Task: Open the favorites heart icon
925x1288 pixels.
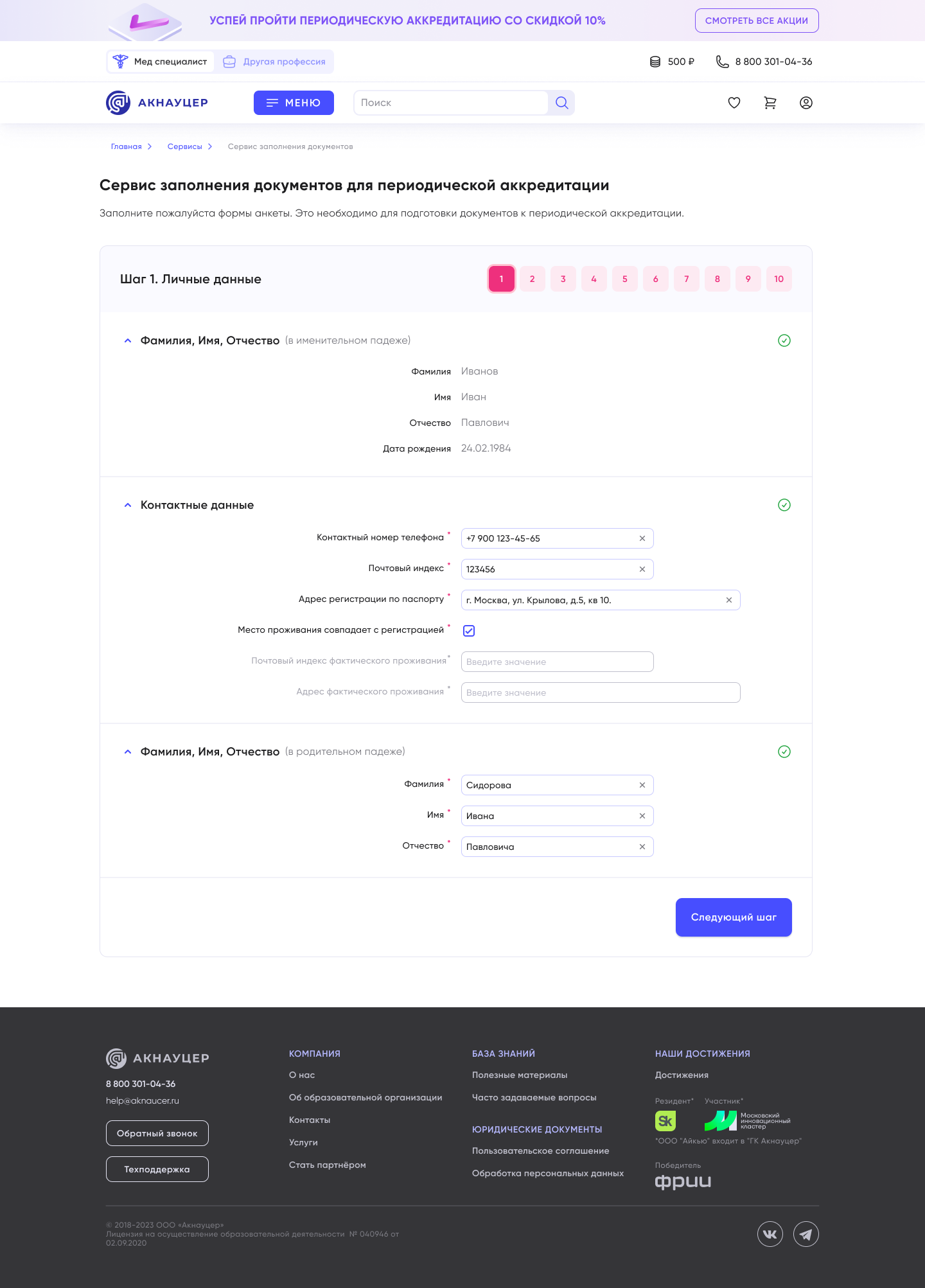Action: [x=734, y=103]
